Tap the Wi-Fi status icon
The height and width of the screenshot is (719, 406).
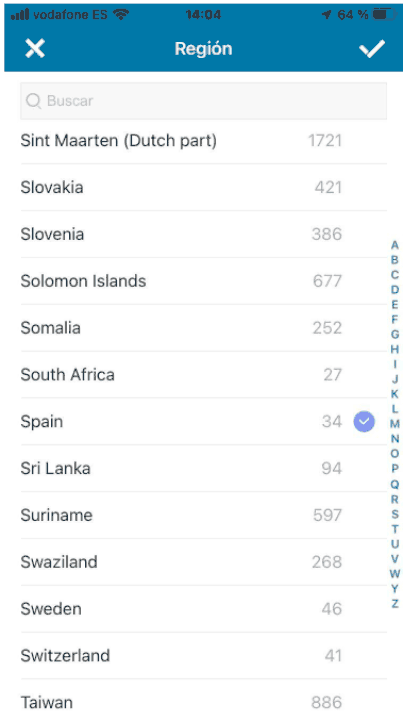[x=121, y=15]
